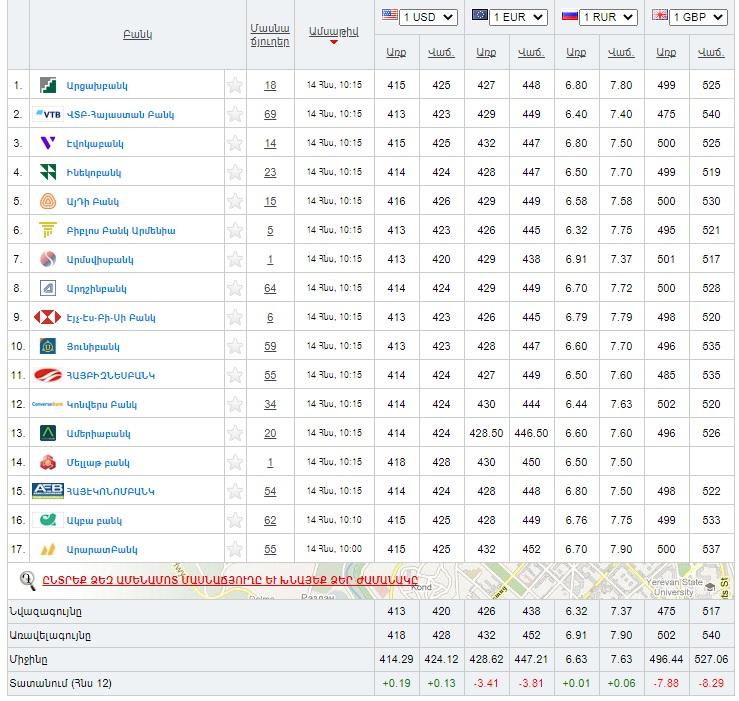
Task: Click the AraratBank yellow logo
Action: click(x=47, y=550)
